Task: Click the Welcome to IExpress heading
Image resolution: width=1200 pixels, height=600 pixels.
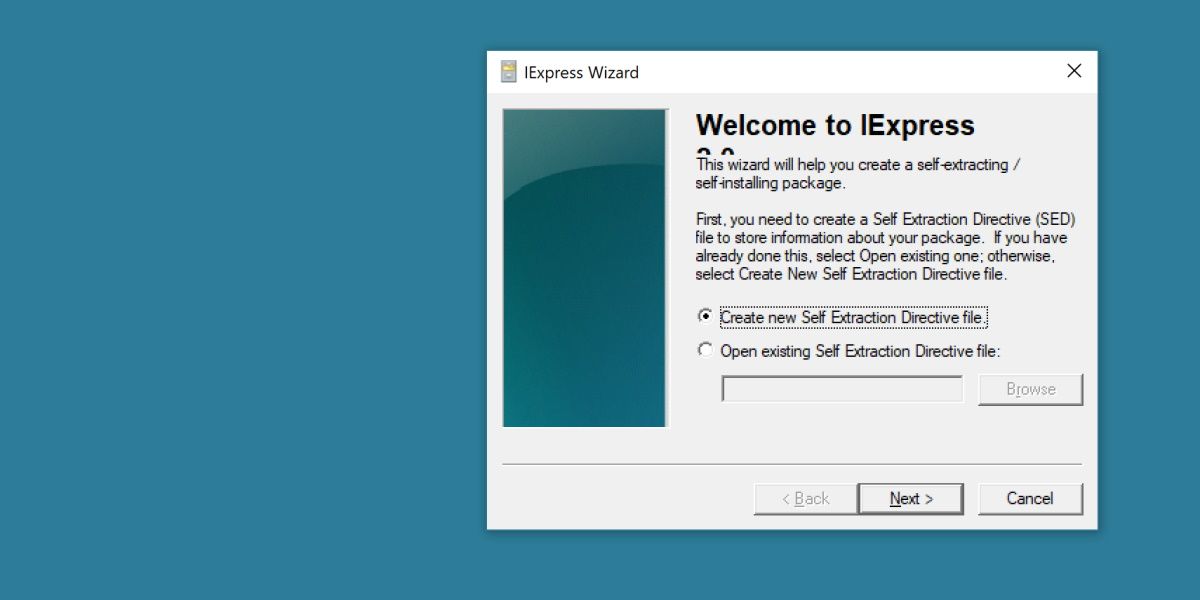Action: [x=835, y=126]
